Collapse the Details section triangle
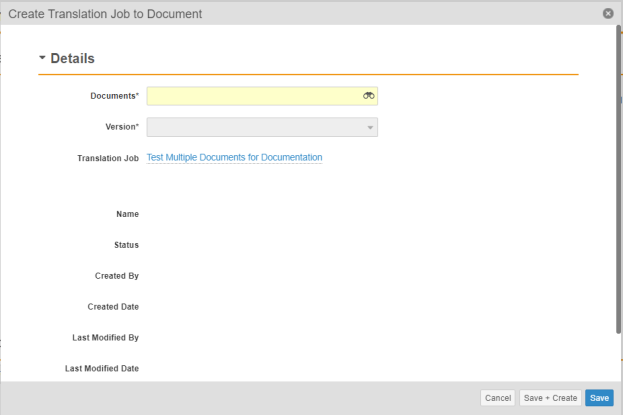This screenshot has width=623, height=415. (x=42, y=58)
